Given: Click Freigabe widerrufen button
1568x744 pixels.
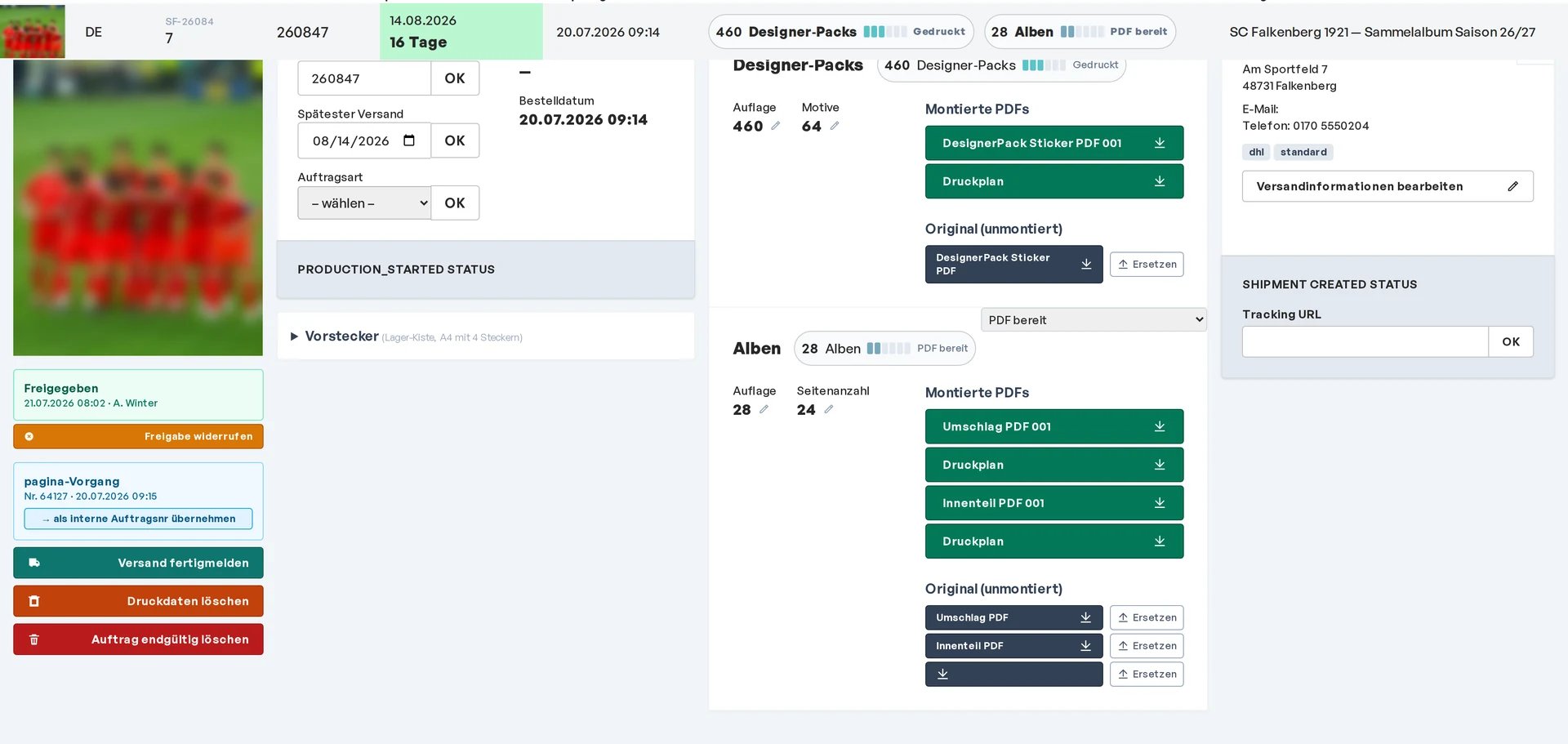Looking at the screenshot, I should [x=138, y=436].
